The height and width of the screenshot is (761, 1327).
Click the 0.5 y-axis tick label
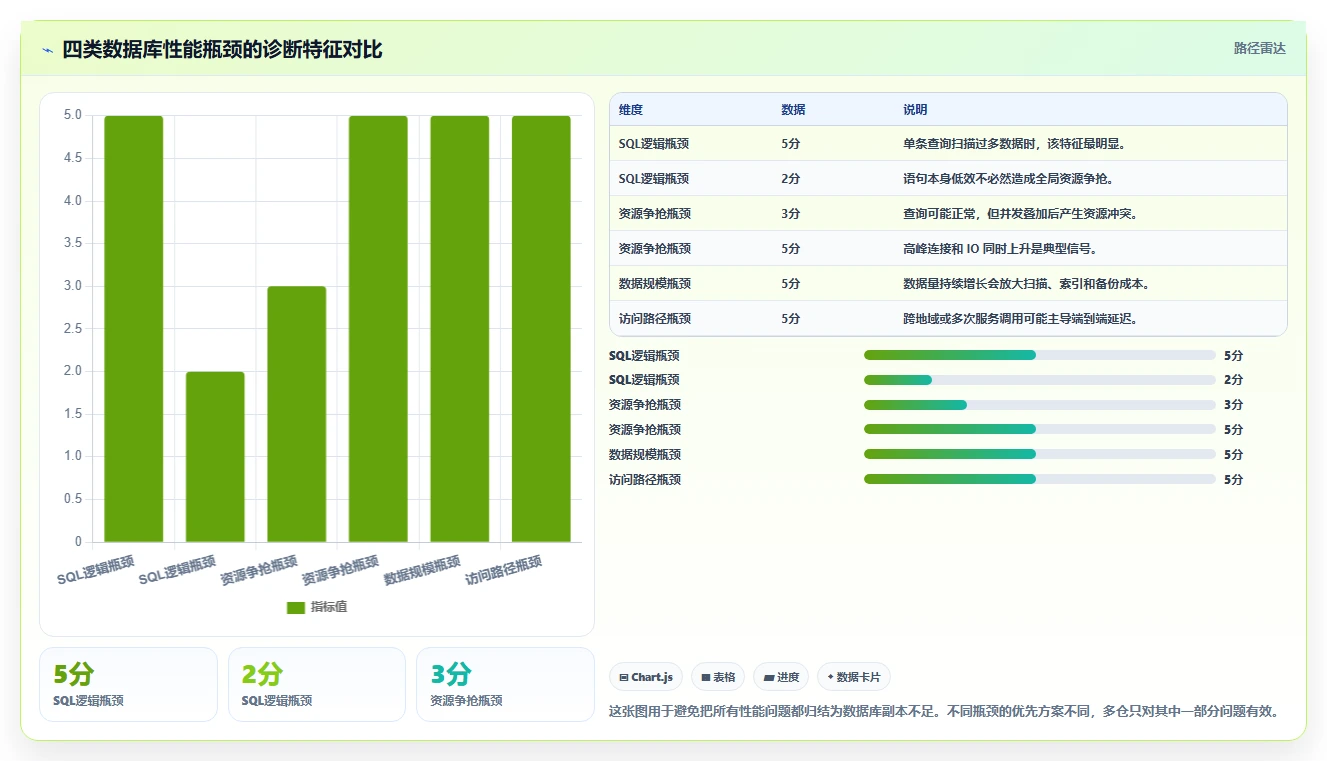tap(72, 499)
